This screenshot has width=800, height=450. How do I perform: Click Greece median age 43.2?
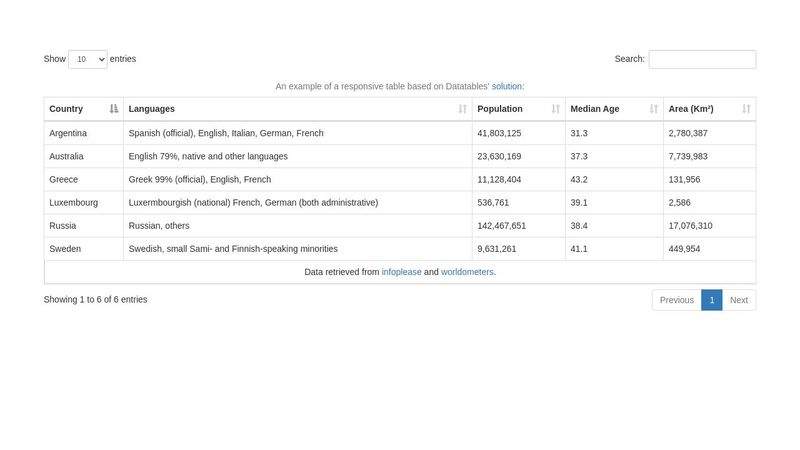[579, 180]
